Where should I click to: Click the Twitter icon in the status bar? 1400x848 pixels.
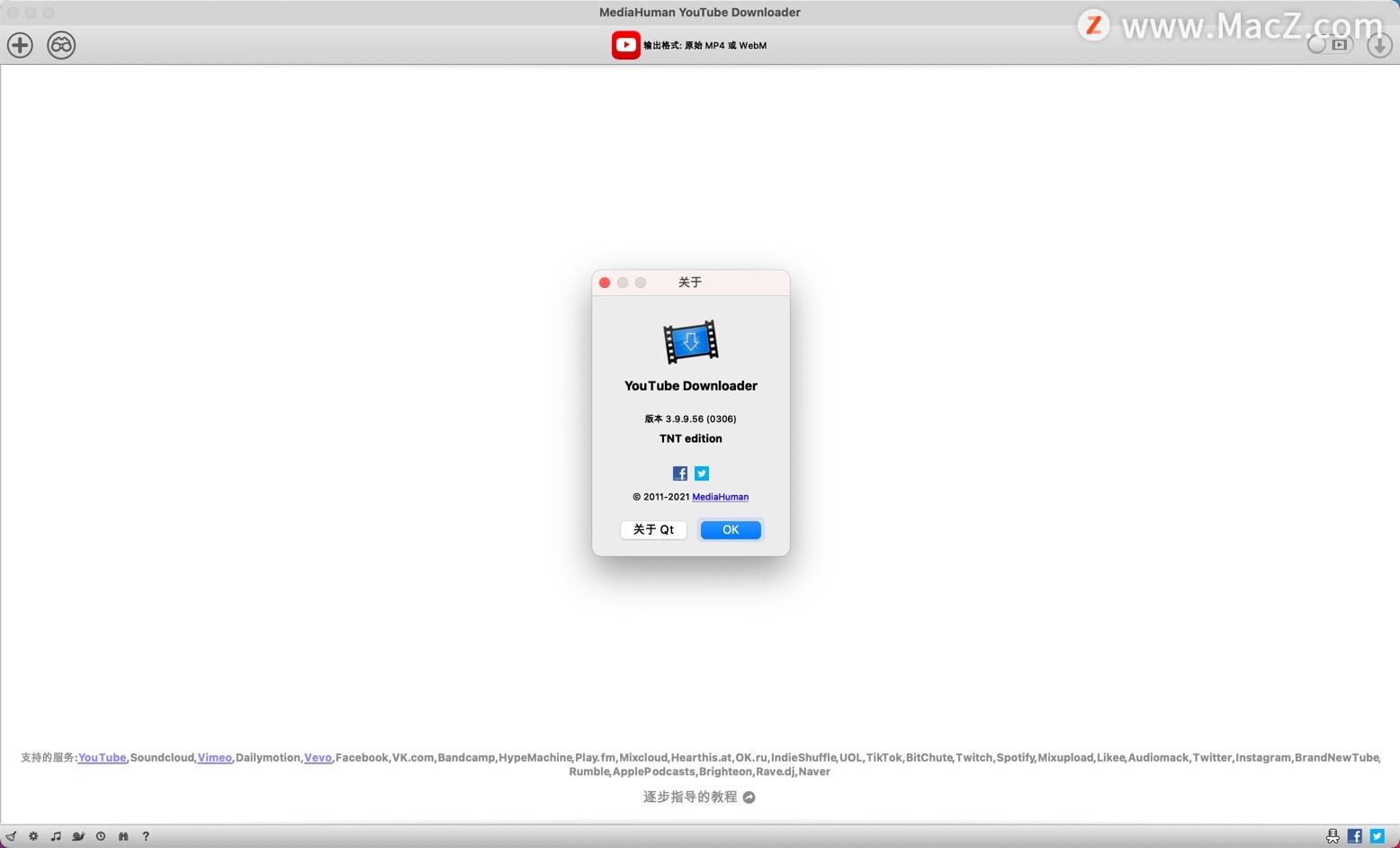1378,836
